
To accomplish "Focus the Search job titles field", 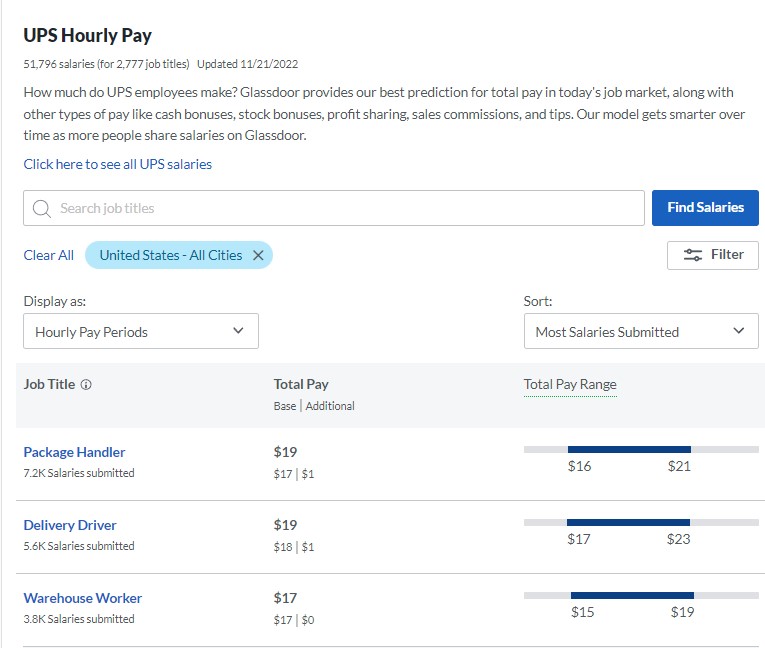I will 334,208.
